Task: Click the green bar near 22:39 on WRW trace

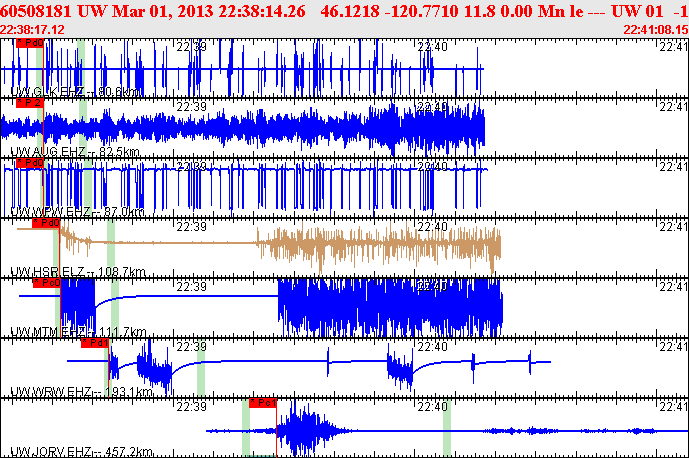Action: (x=201, y=368)
